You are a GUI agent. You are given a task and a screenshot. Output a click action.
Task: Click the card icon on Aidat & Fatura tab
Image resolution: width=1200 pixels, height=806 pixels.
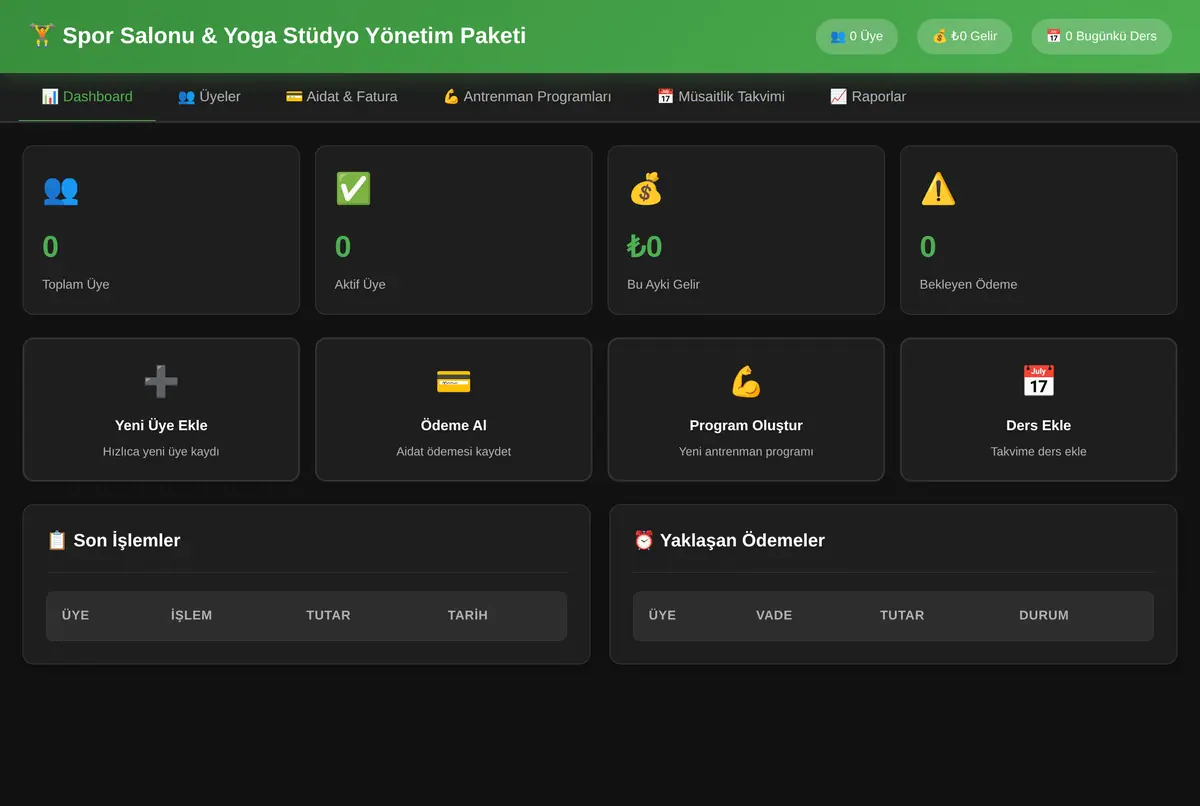tap(294, 97)
